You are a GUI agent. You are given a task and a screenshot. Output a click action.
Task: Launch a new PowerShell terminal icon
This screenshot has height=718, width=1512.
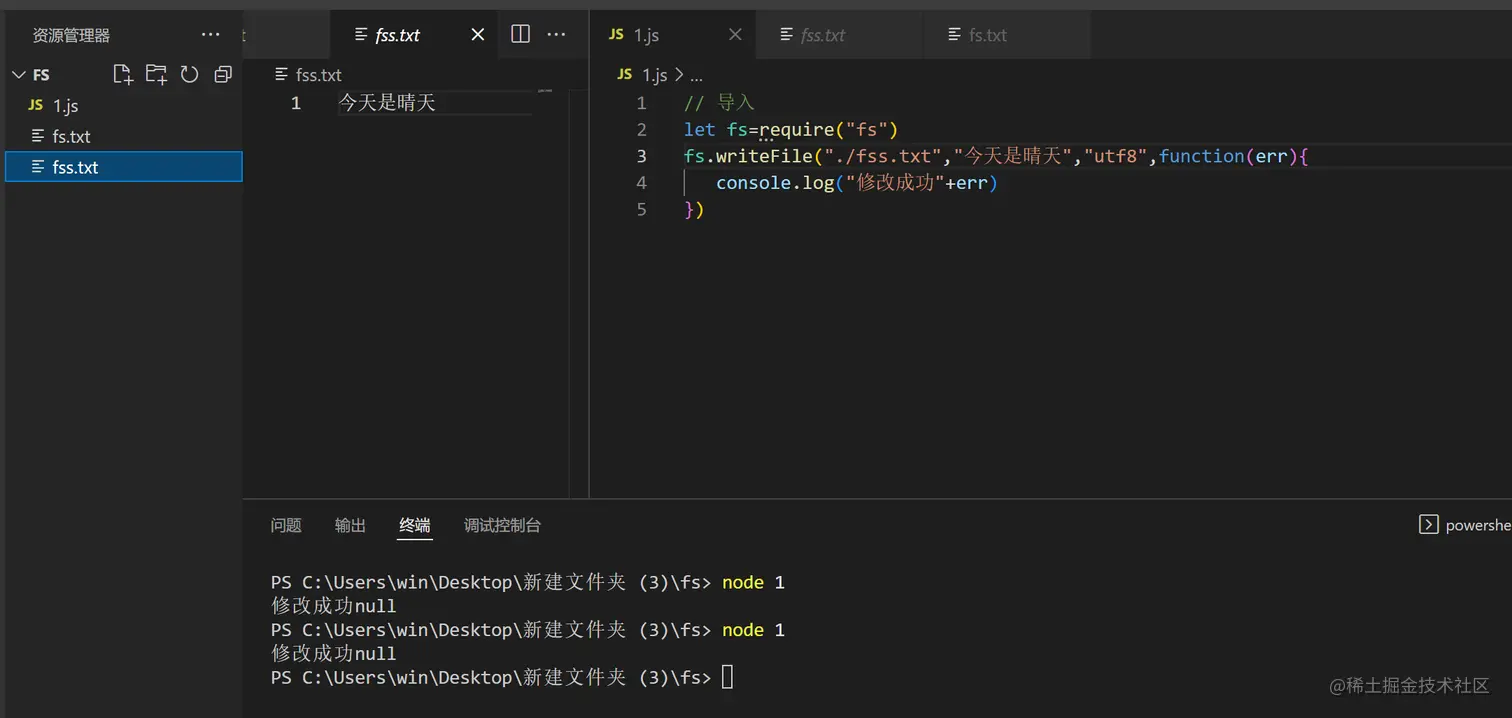[x=1429, y=524]
